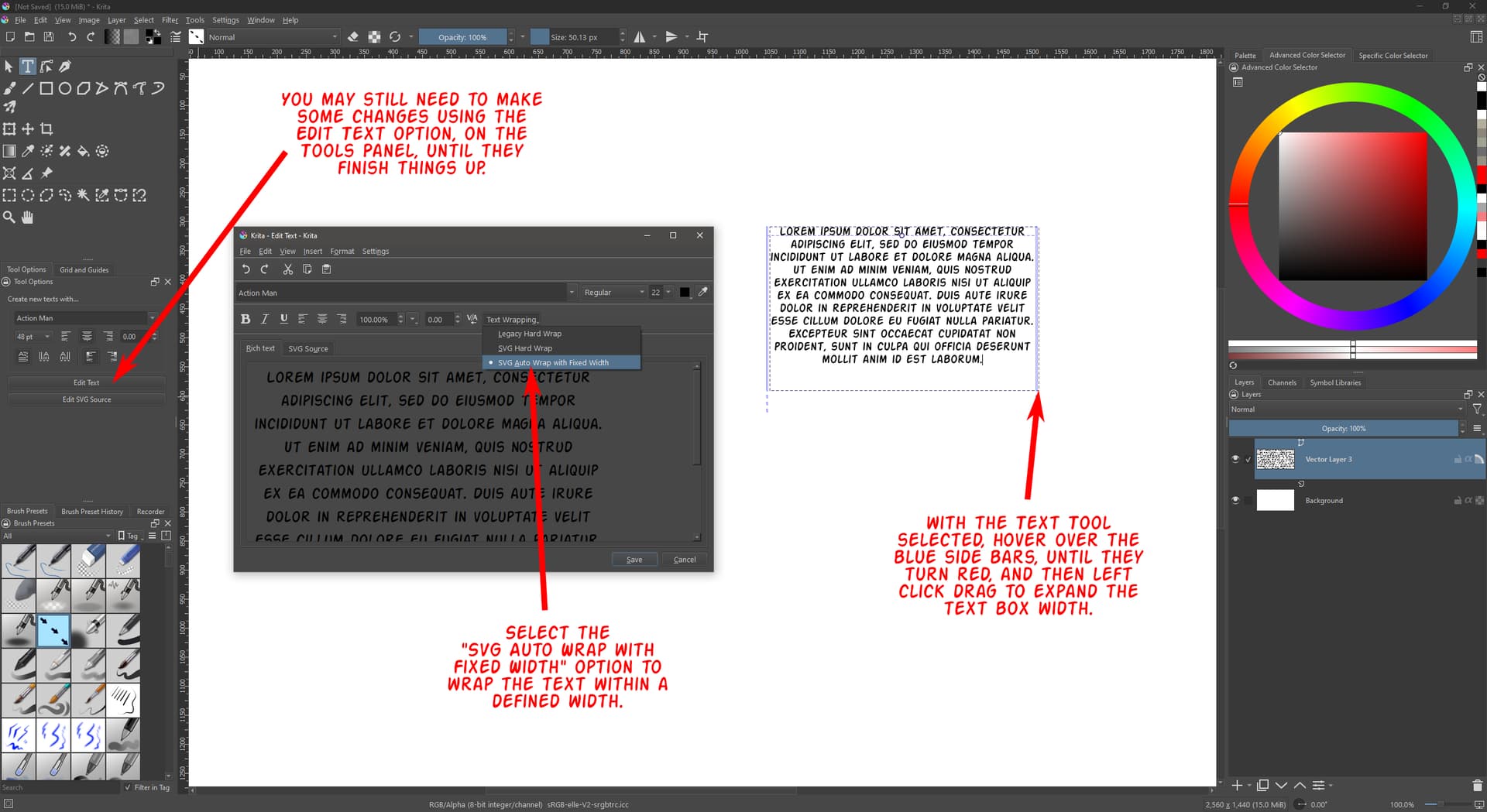Delete the layer with trash icon
1487x812 pixels.
tap(1477, 785)
